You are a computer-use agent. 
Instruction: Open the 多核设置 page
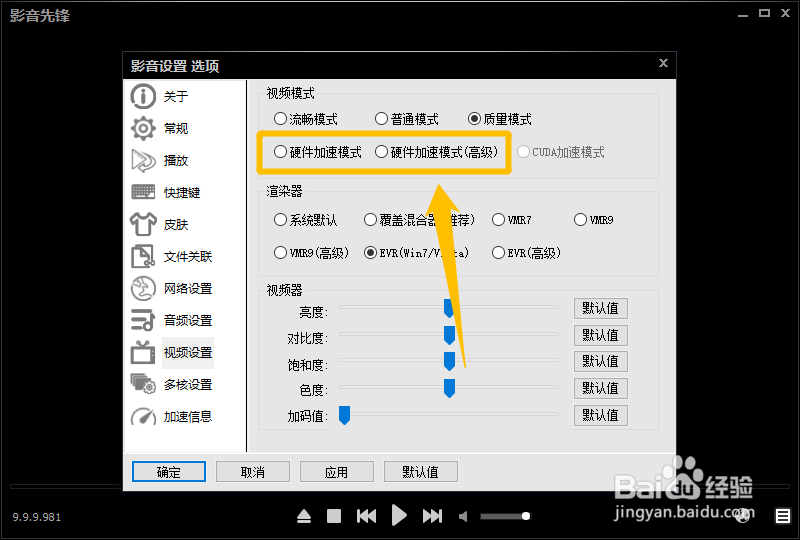pos(187,384)
